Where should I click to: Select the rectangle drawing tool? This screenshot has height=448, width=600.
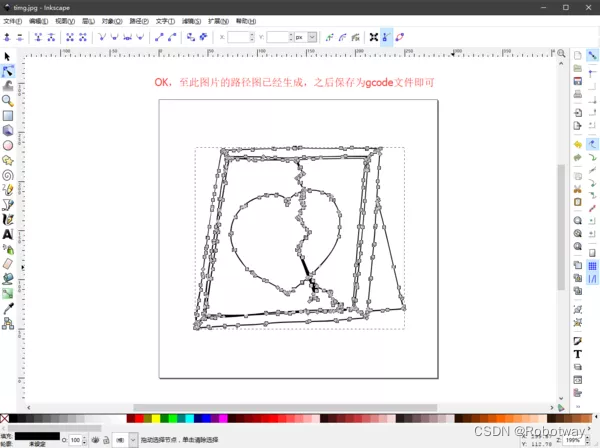point(8,116)
